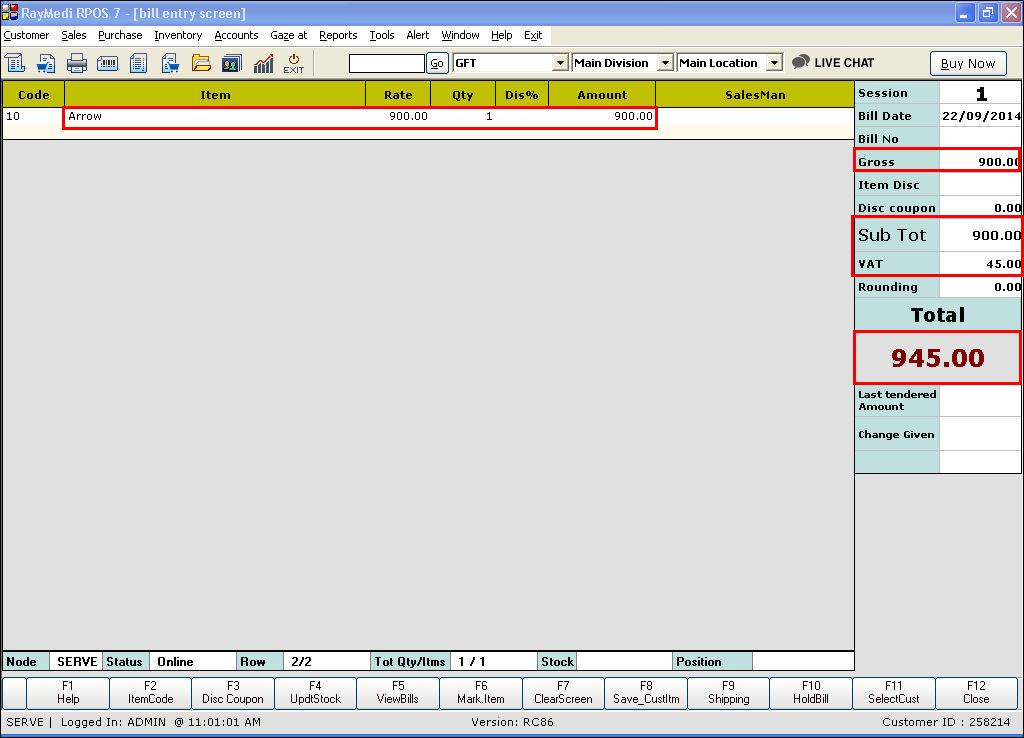
Task: Open the GFT dropdown
Action: point(560,63)
